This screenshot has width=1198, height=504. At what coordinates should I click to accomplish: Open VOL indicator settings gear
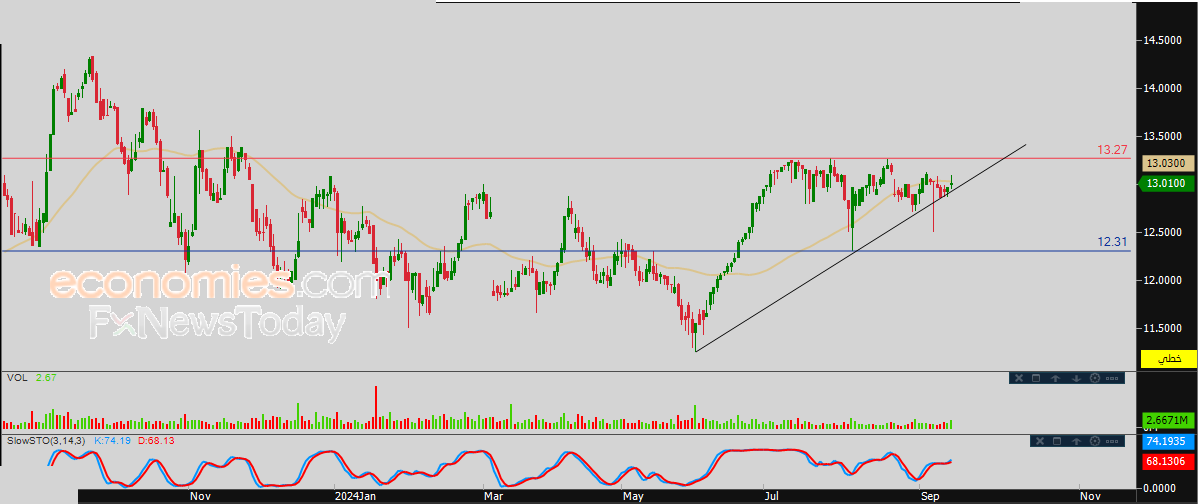coord(1095,378)
